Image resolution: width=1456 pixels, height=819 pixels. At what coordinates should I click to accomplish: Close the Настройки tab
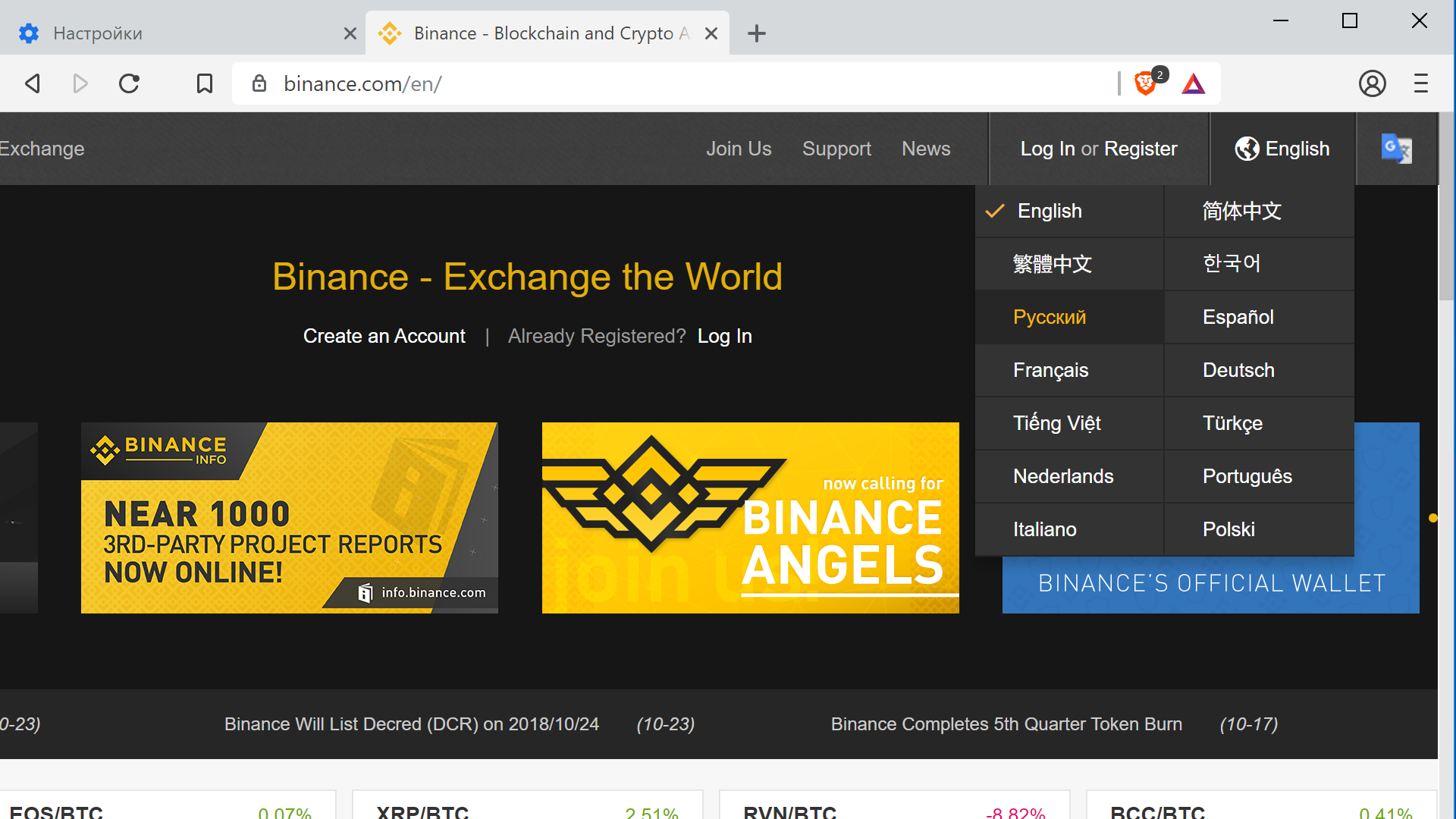tap(350, 33)
